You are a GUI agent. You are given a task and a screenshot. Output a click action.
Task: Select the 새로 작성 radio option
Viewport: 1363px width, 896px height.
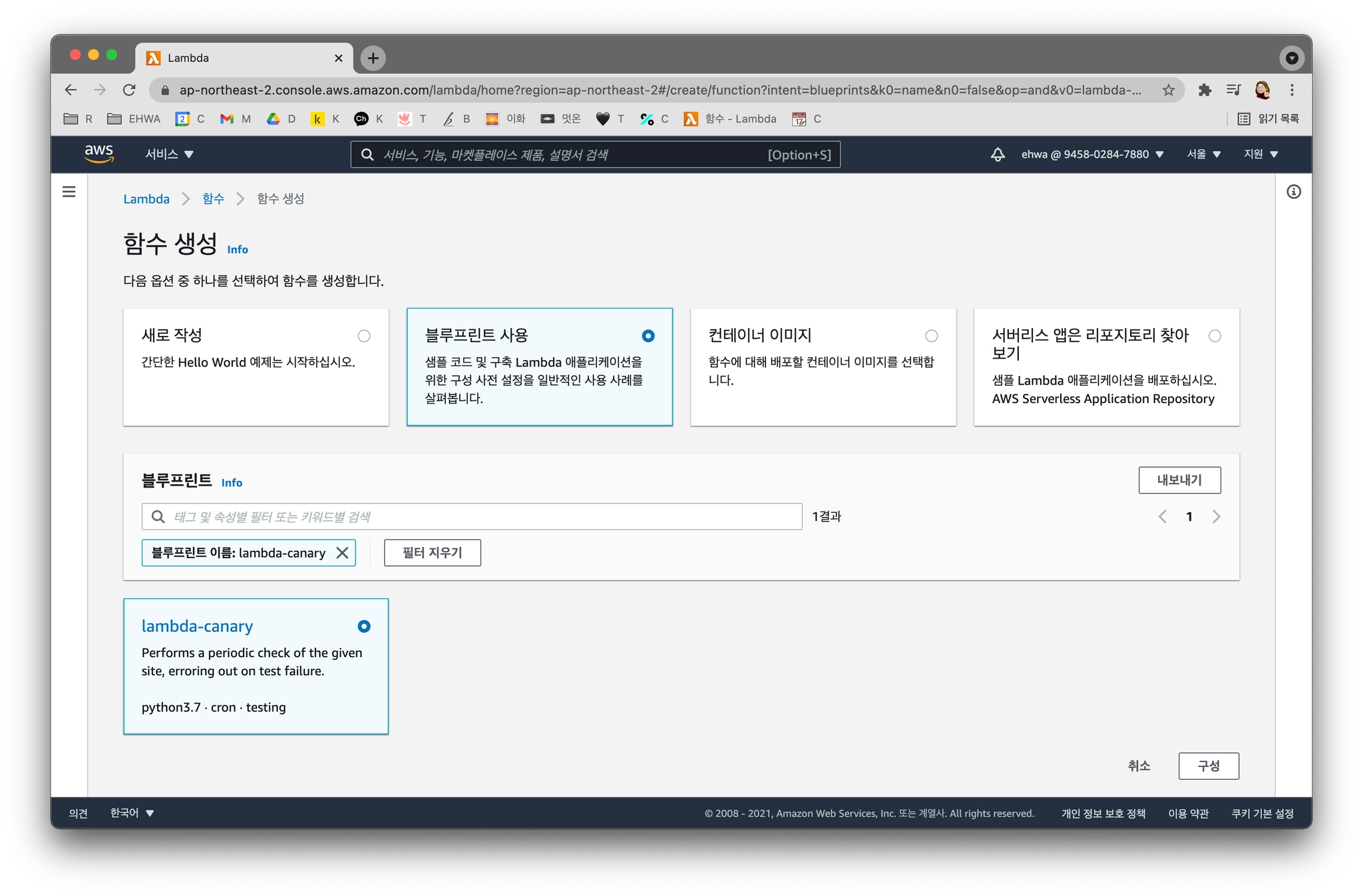363,336
